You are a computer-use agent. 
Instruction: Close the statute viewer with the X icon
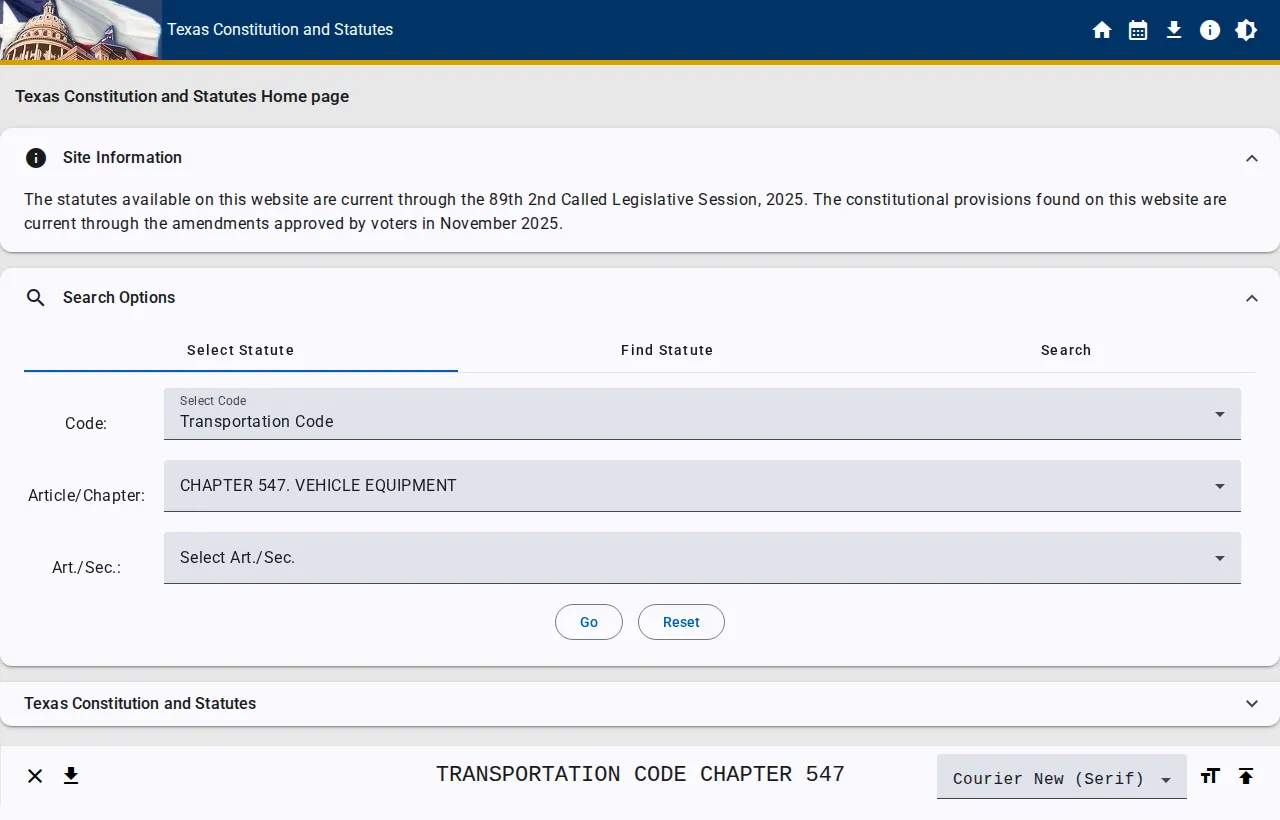coord(35,776)
